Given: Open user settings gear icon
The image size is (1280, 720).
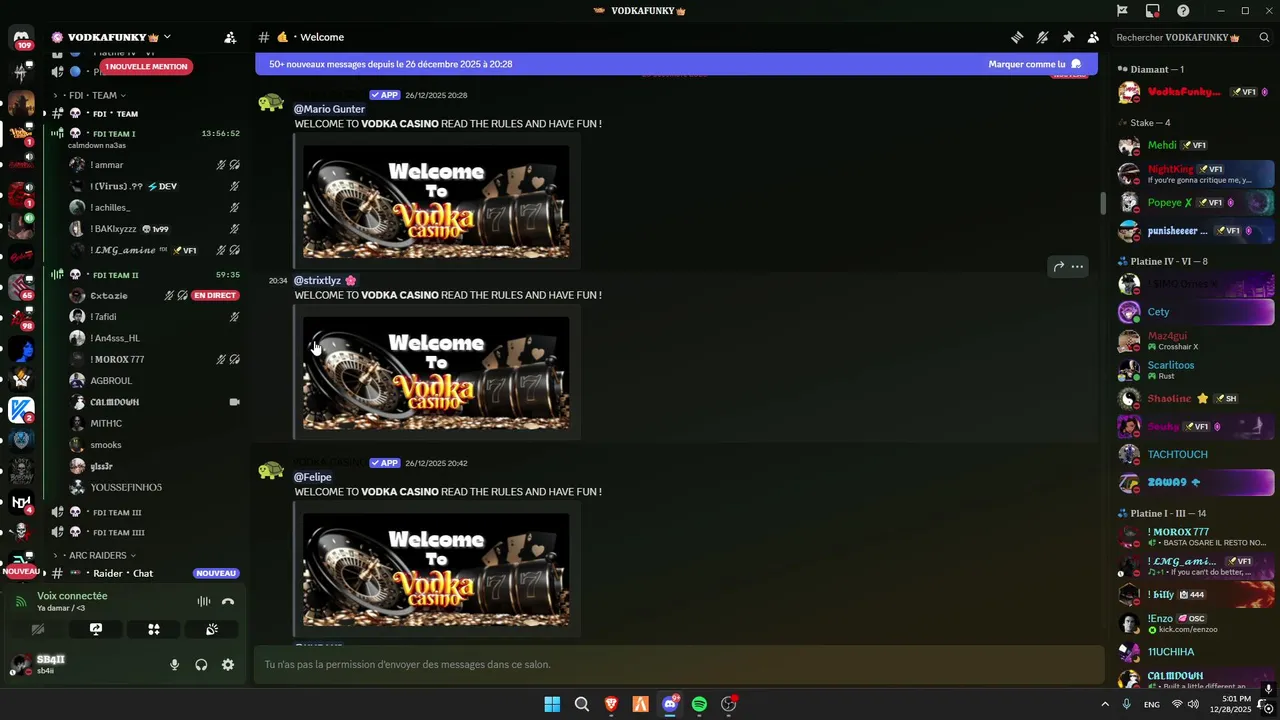Looking at the screenshot, I should pyautogui.click(x=228, y=665).
